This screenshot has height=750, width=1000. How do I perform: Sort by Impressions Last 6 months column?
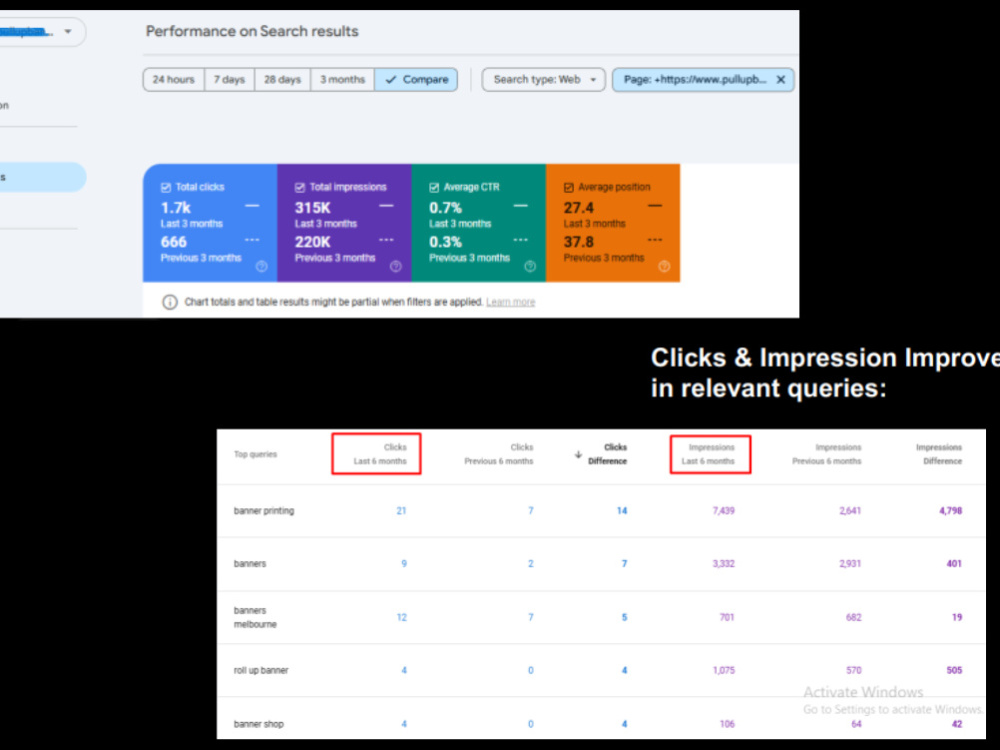708,454
